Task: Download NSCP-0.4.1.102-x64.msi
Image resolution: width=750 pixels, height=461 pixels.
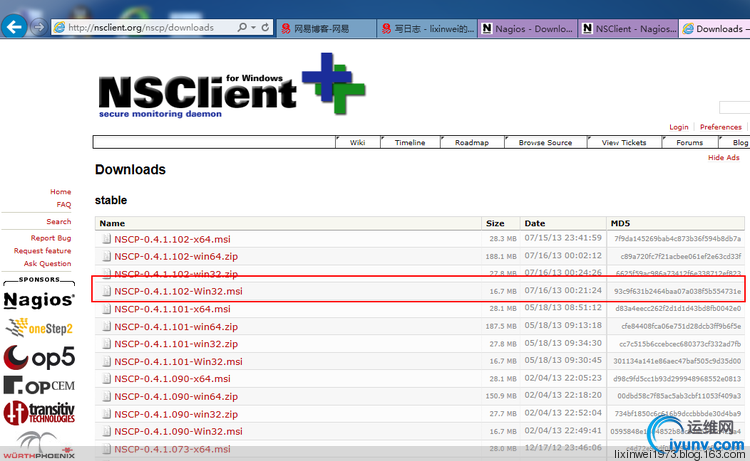Action: click(172, 239)
